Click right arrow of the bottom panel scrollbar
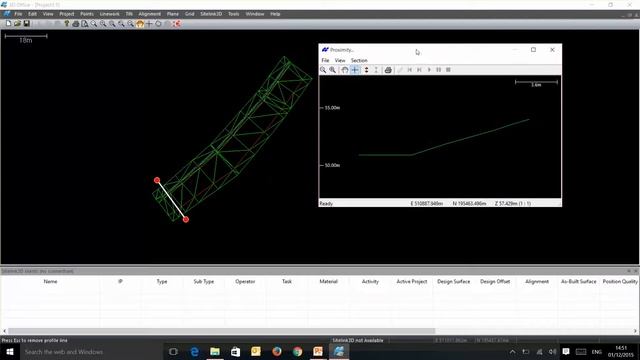Image resolution: width=640 pixels, height=360 pixels. coord(636,331)
